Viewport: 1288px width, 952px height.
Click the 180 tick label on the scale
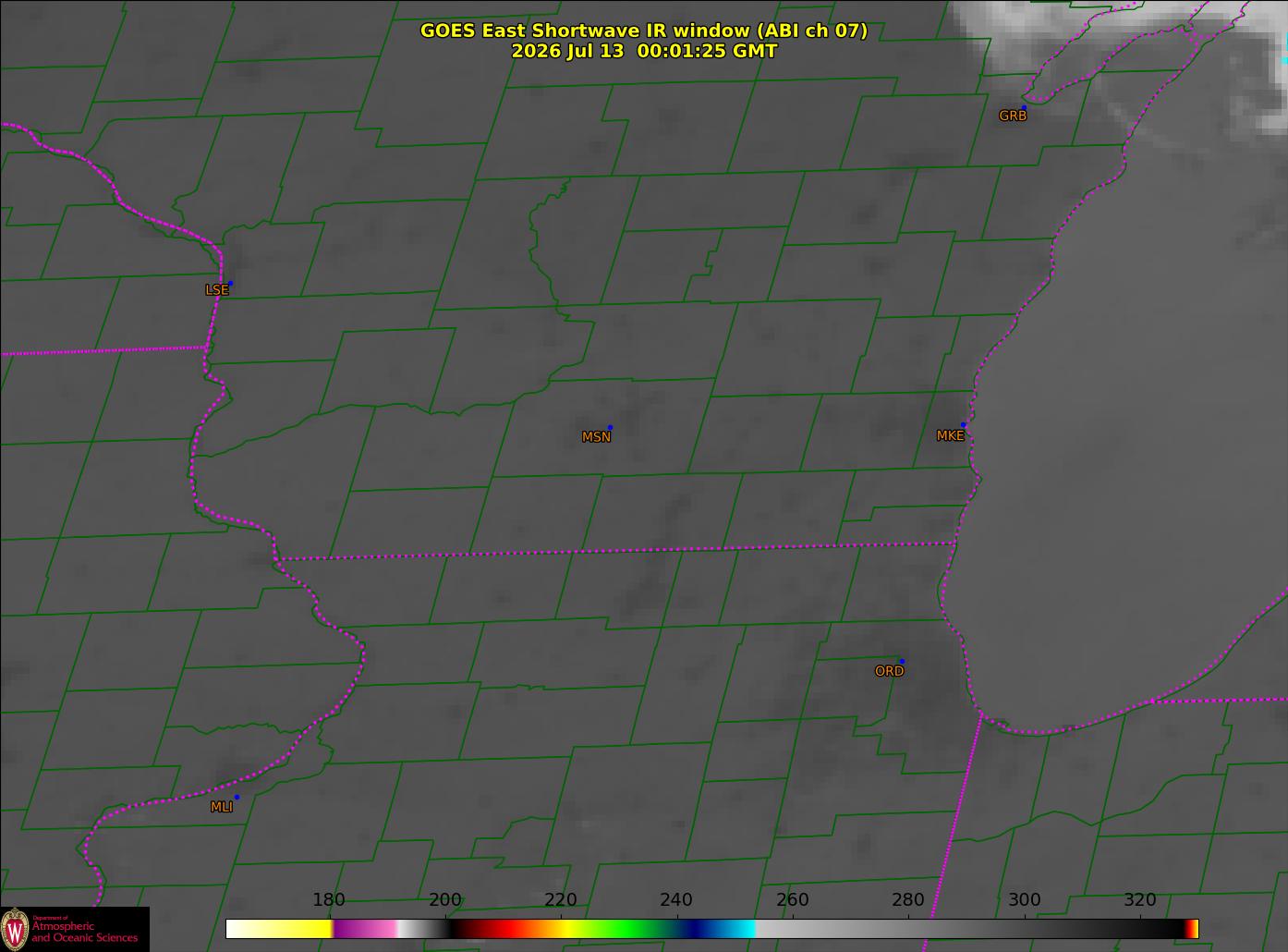(328, 900)
